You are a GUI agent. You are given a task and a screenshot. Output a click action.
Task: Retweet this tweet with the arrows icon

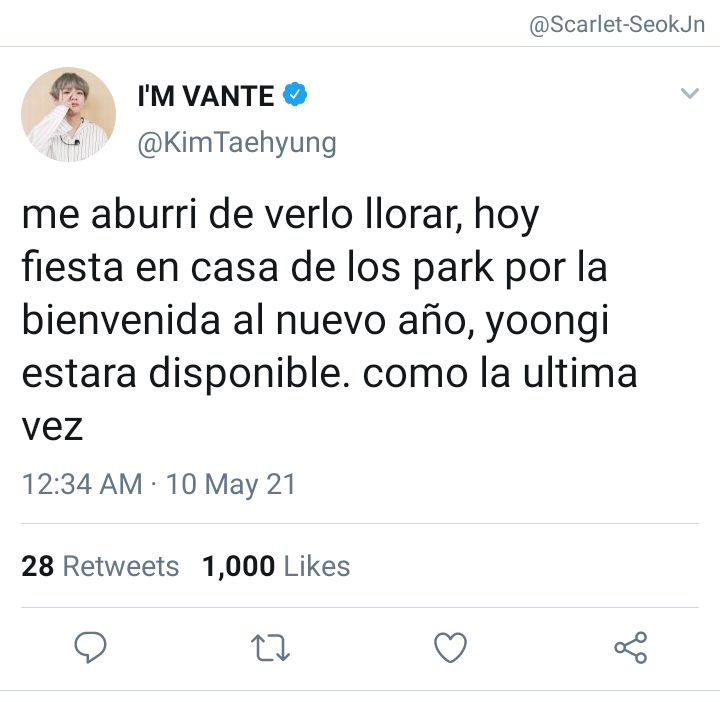(x=270, y=647)
